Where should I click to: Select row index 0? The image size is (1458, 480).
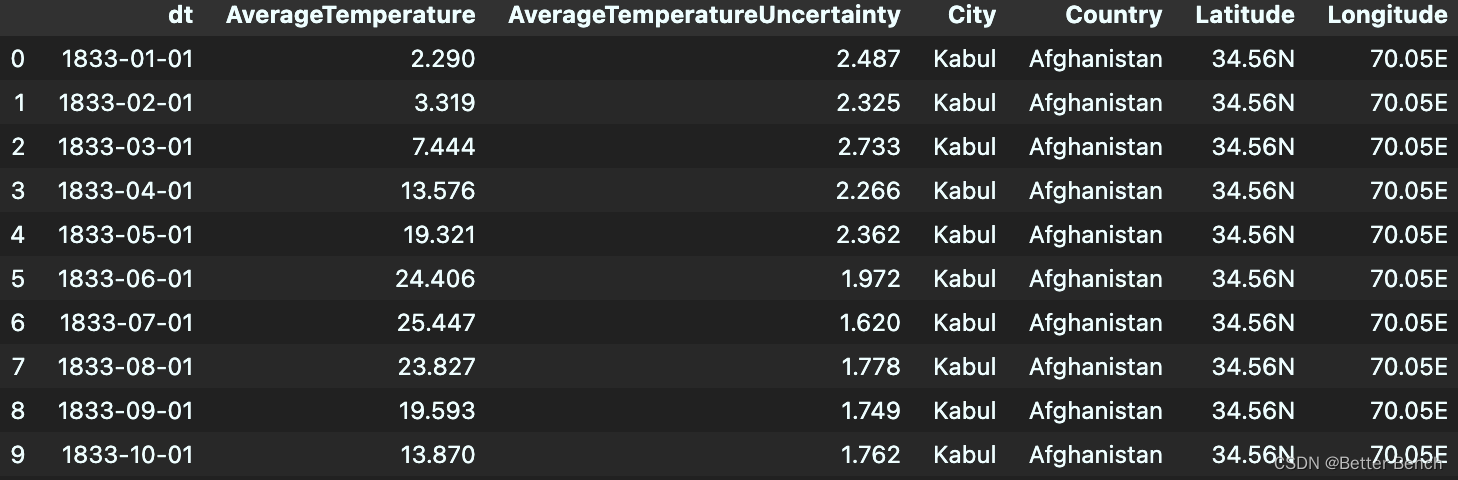[x=18, y=59]
